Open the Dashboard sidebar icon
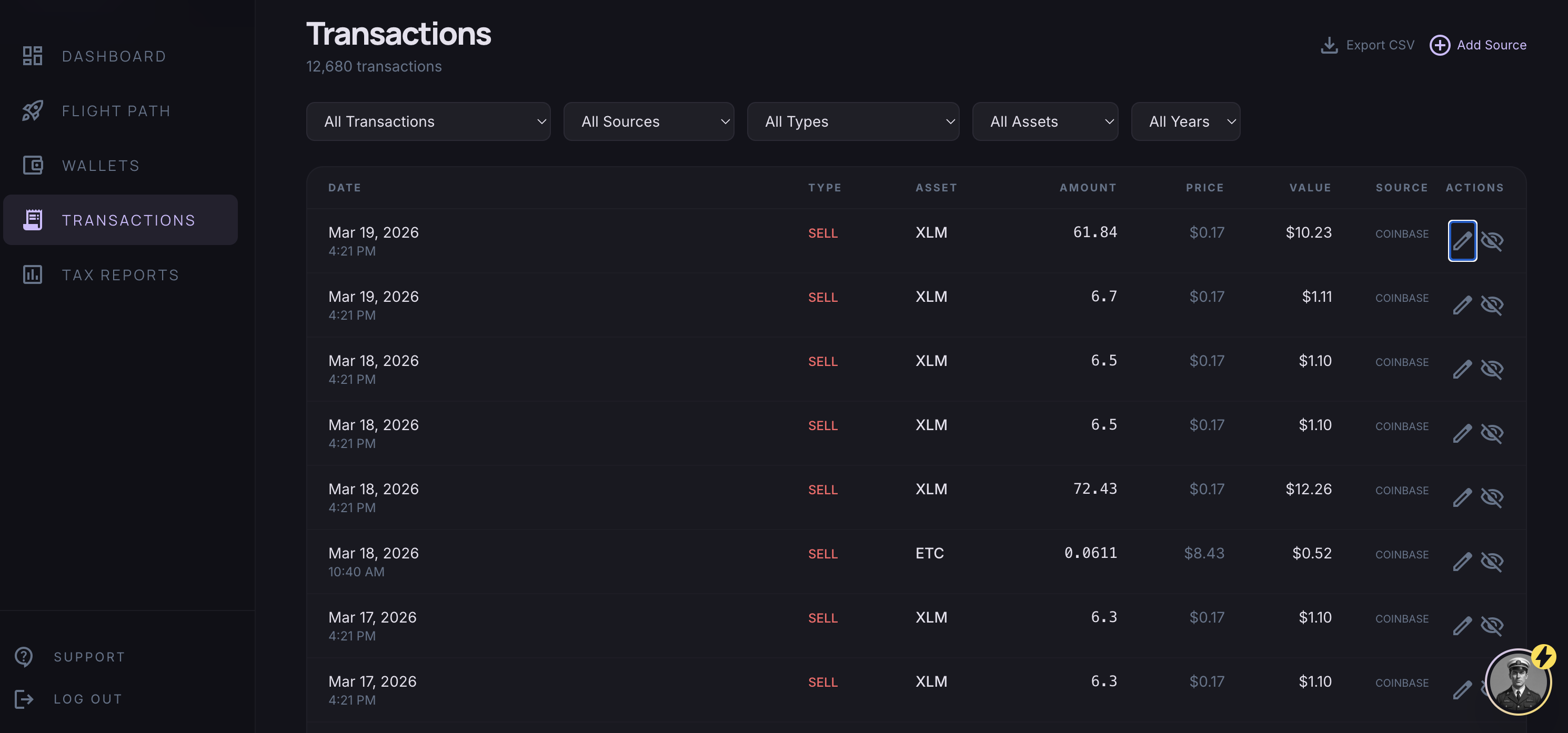Screen dimensions: 1568x733 pyautogui.click(x=32, y=55)
